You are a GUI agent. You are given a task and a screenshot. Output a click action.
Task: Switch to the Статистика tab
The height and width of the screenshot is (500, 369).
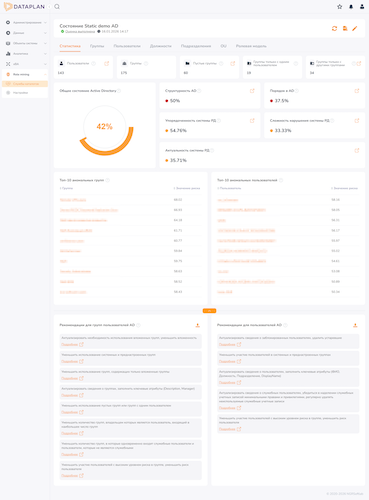pos(70,46)
